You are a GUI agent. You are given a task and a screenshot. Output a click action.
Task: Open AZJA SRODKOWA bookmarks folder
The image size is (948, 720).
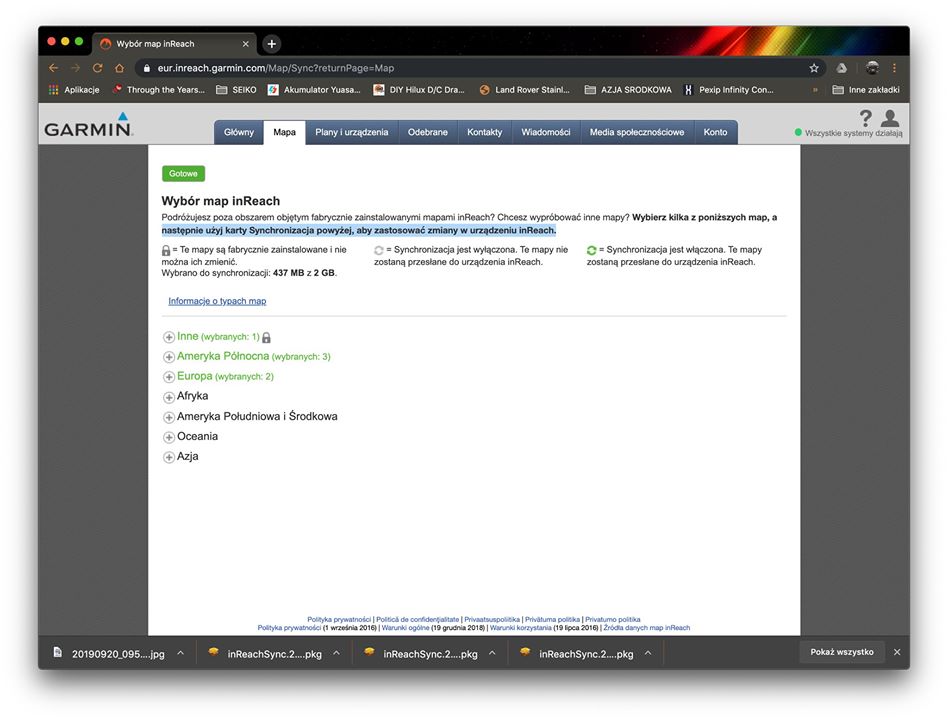(628, 89)
